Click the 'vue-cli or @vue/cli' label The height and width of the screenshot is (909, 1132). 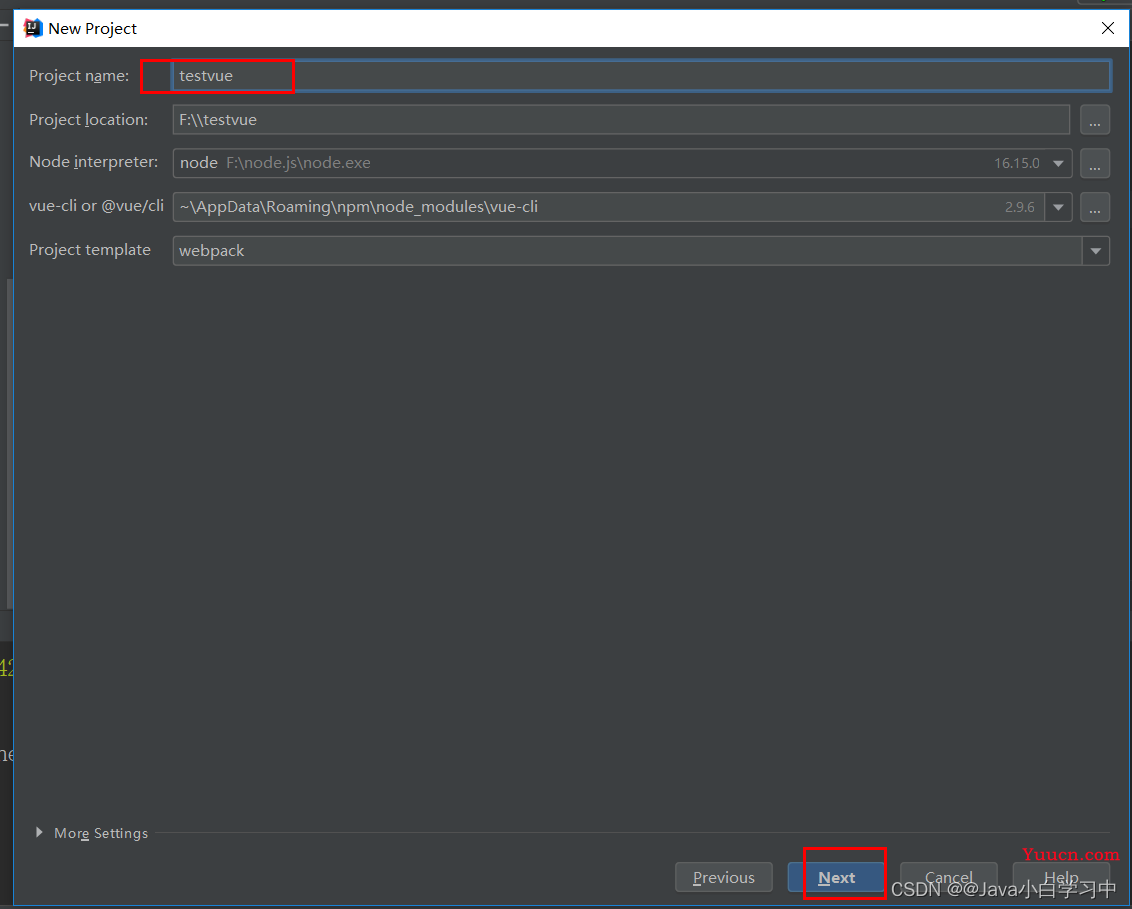[x=96, y=206]
